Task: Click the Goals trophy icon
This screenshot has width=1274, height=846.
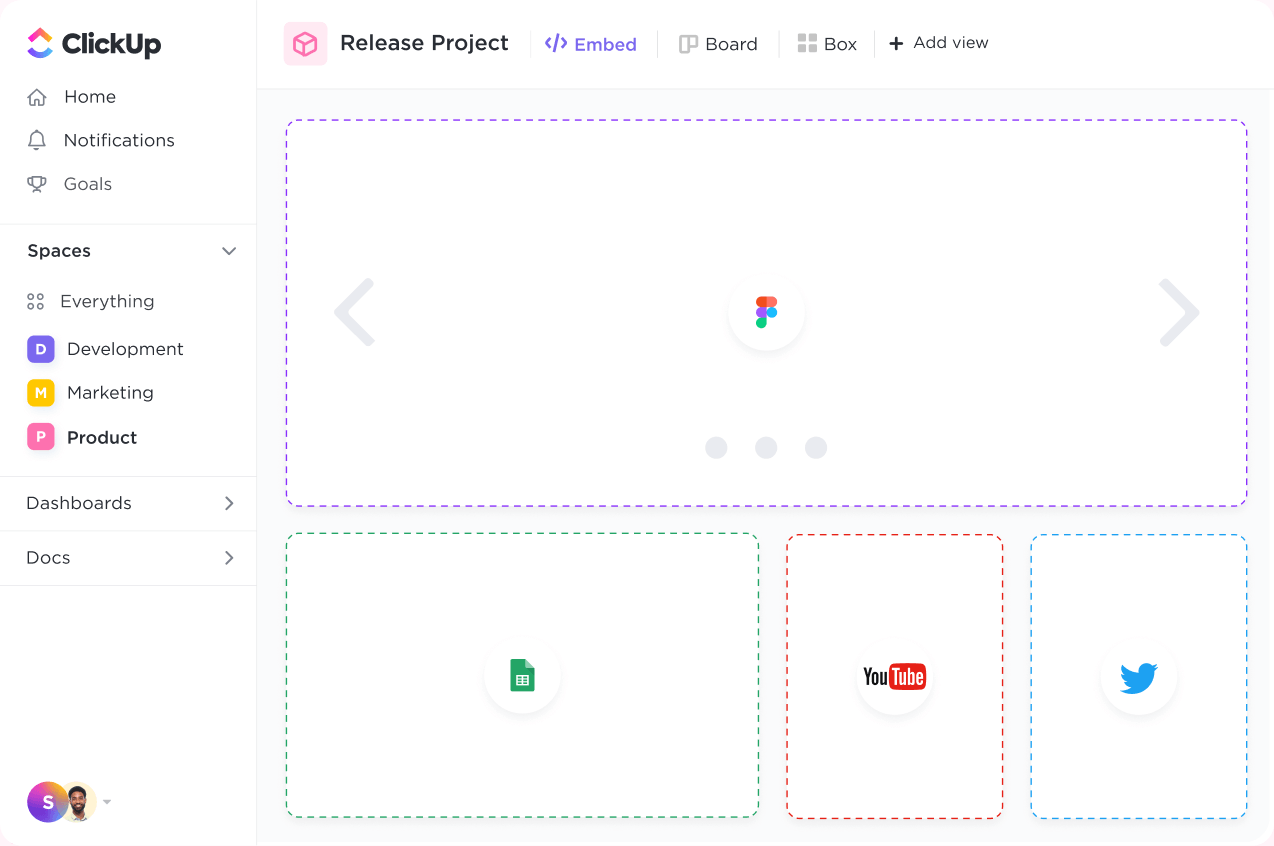Action: pyautogui.click(x=36, y=184)
